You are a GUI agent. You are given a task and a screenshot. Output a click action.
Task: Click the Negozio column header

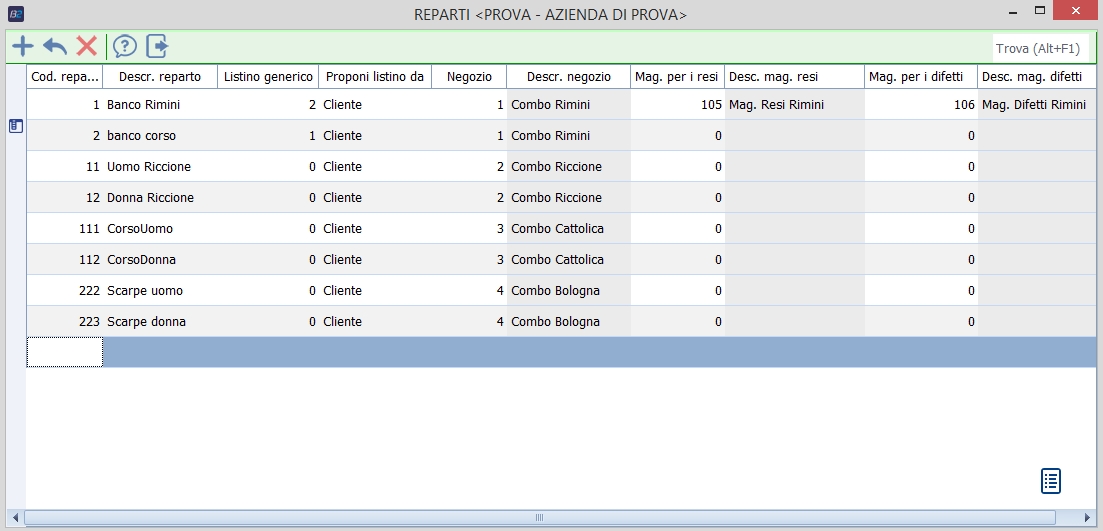[469, 77]
